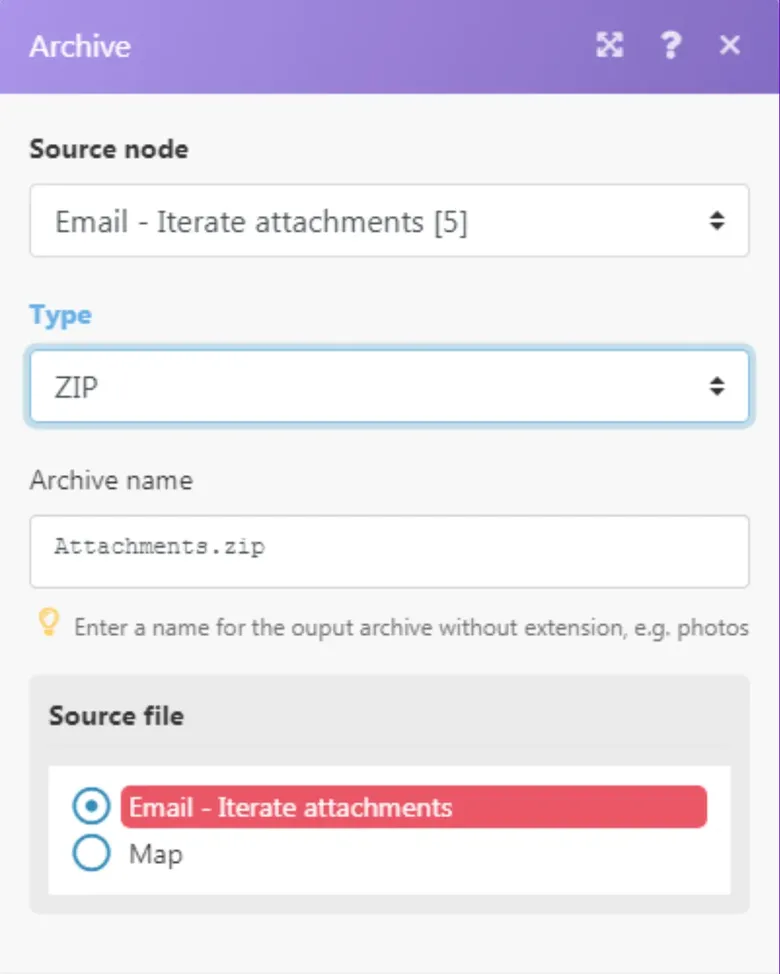Viewport: 780px width, 974px height.
Task: Click the Type field up-down arrows
Action: (x=717, y=386)
